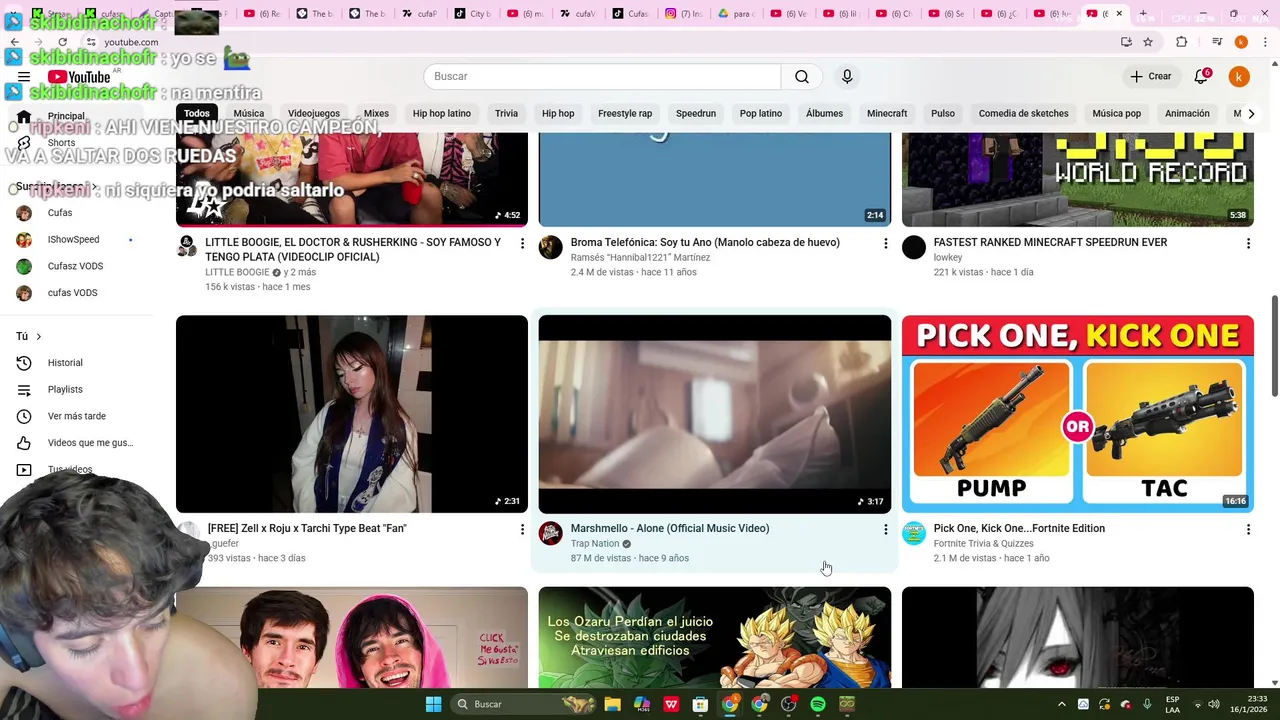Image resolution: width=1280 pixels, height=720 pixels.
Task: Show more filter chips with right arrow
Action: 1251,114
